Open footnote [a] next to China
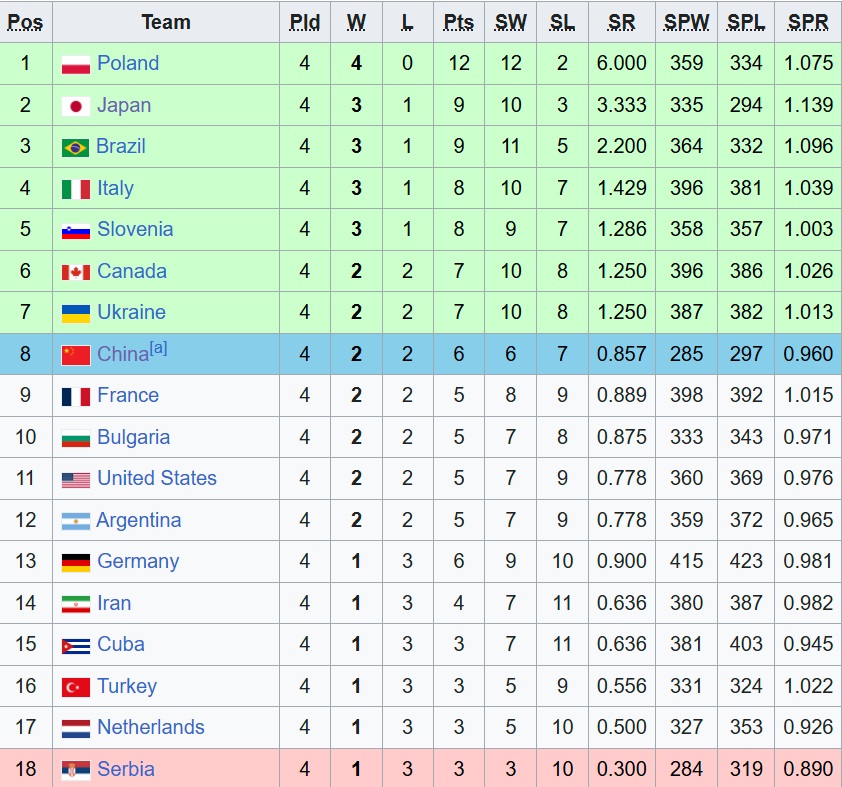The image size is (842, 787). point(158,348)
